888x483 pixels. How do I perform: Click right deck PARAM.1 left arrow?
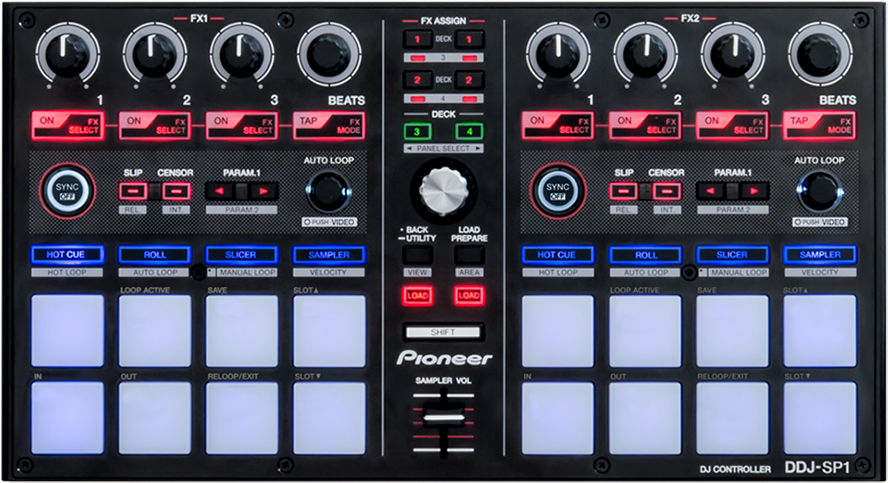tap(711, 191)
